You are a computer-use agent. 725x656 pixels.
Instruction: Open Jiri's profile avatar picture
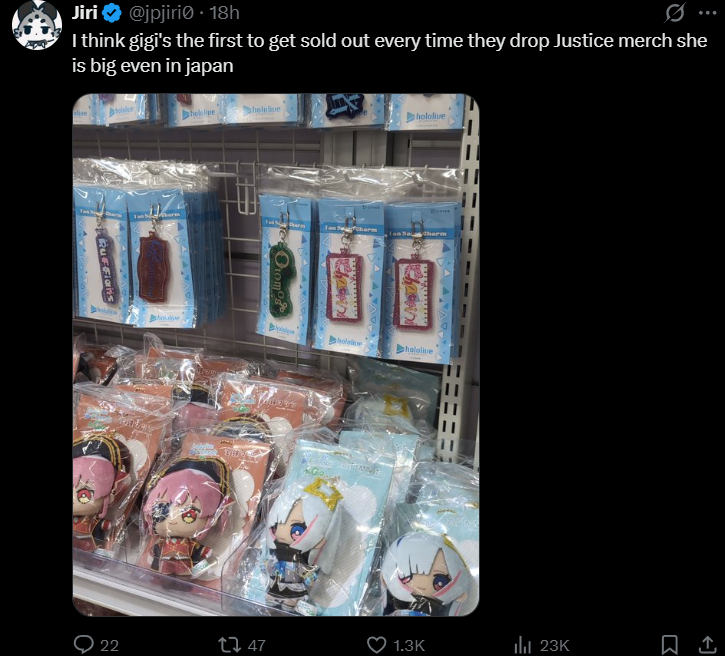click(x=37, y=25)
